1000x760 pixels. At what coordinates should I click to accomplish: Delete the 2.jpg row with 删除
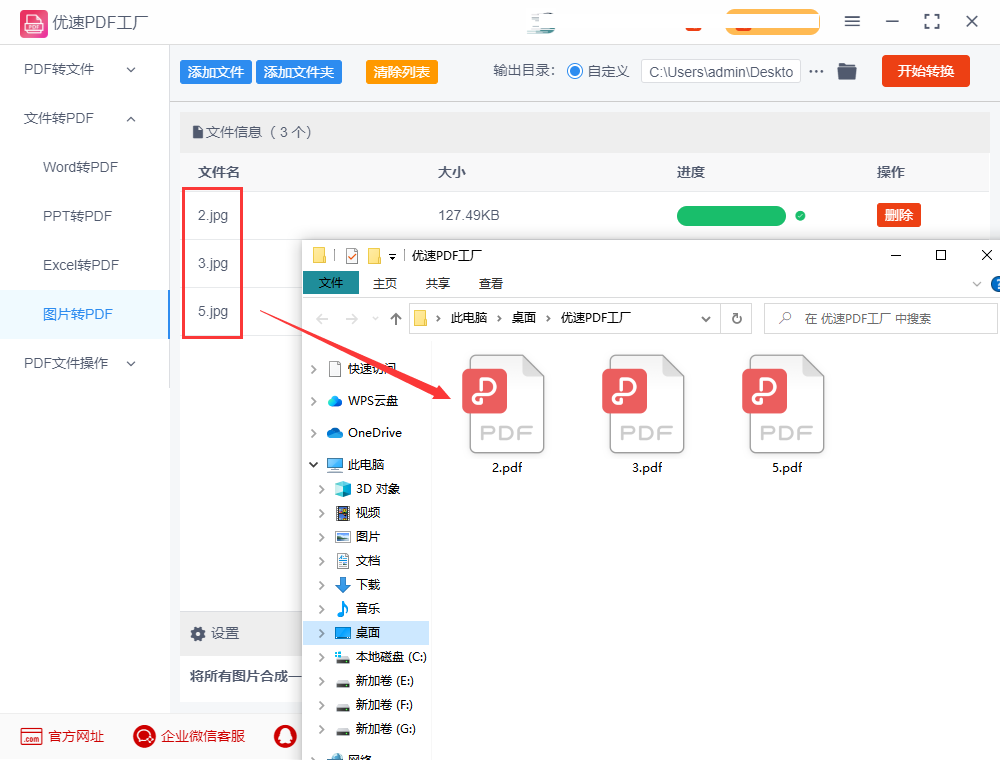click(x=899, y=216)
